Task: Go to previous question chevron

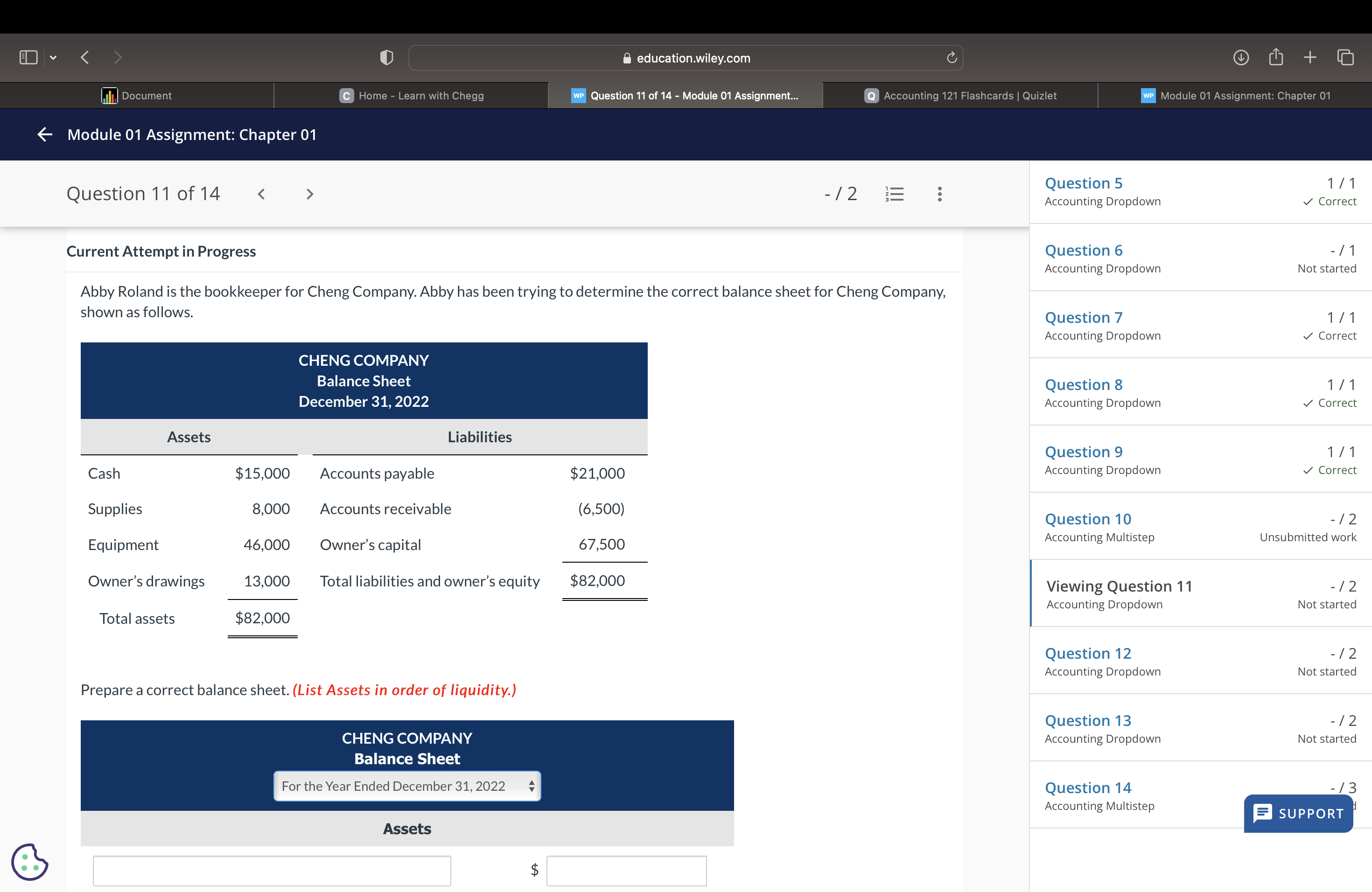Action: coord(261,194)
